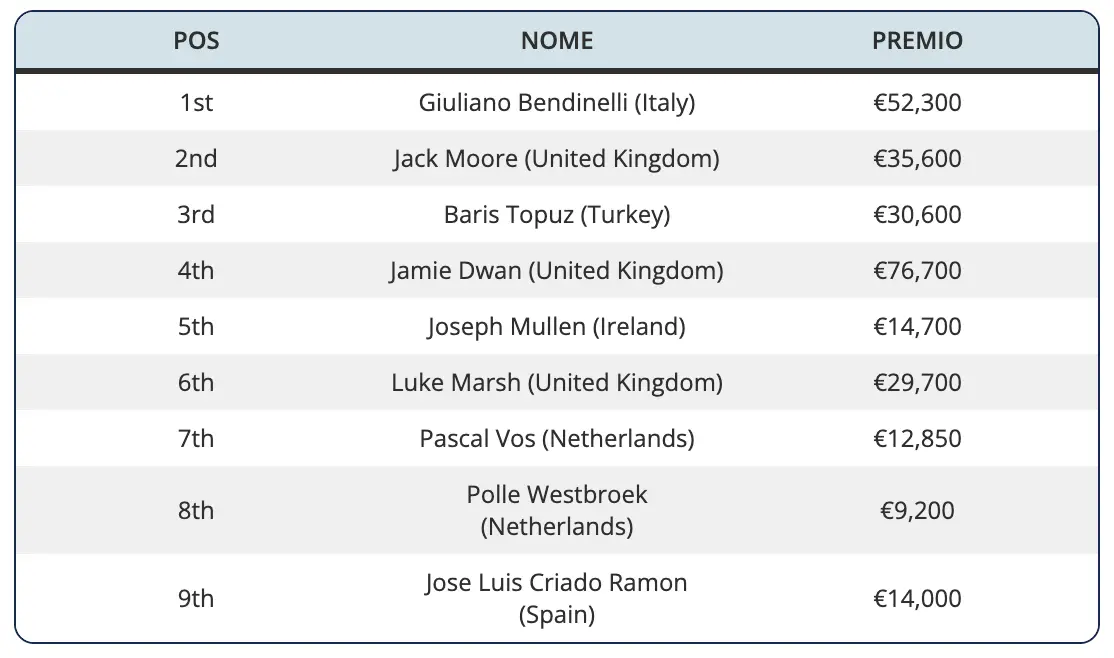1114x658 pixels.
Task: Click the Pascal Vos (Netherlands) name
Action: click(557, 438)
